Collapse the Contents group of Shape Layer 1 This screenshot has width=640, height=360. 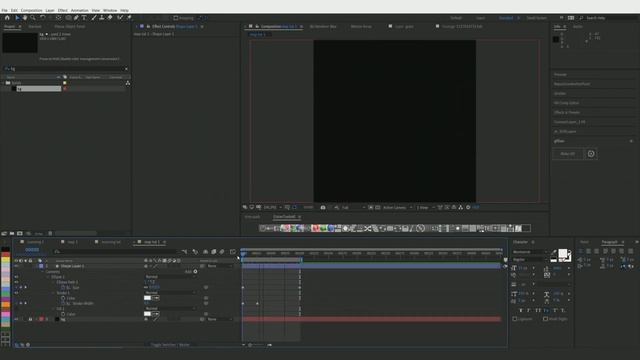pyautogui.click(x=43, y=271)
